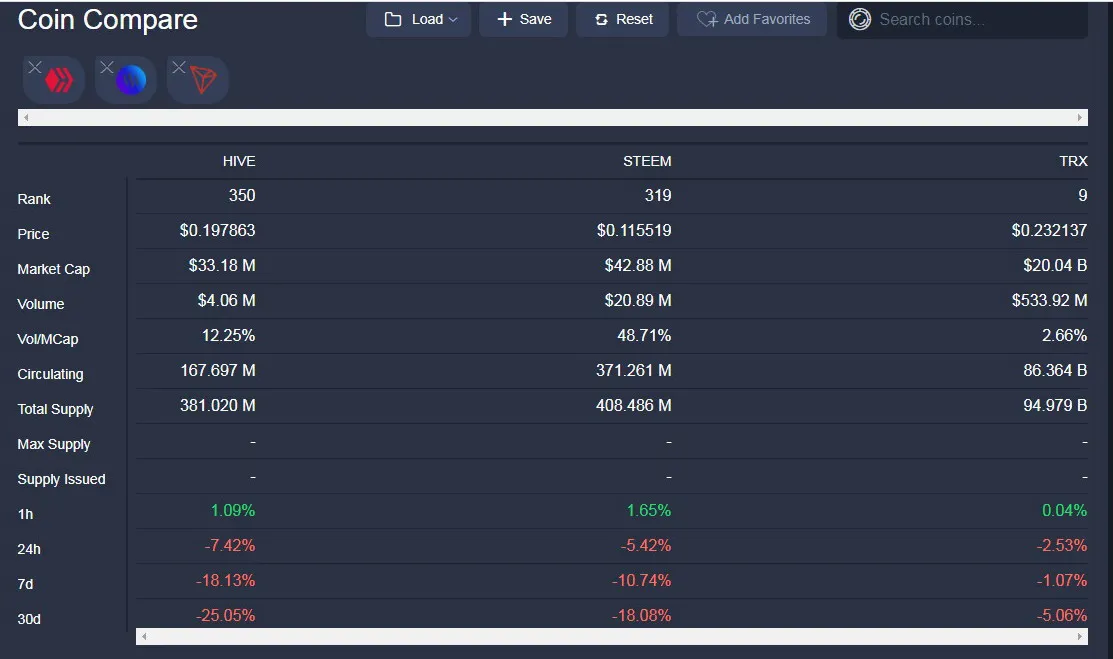Remove STEEM coin with its X

[106, 67]
